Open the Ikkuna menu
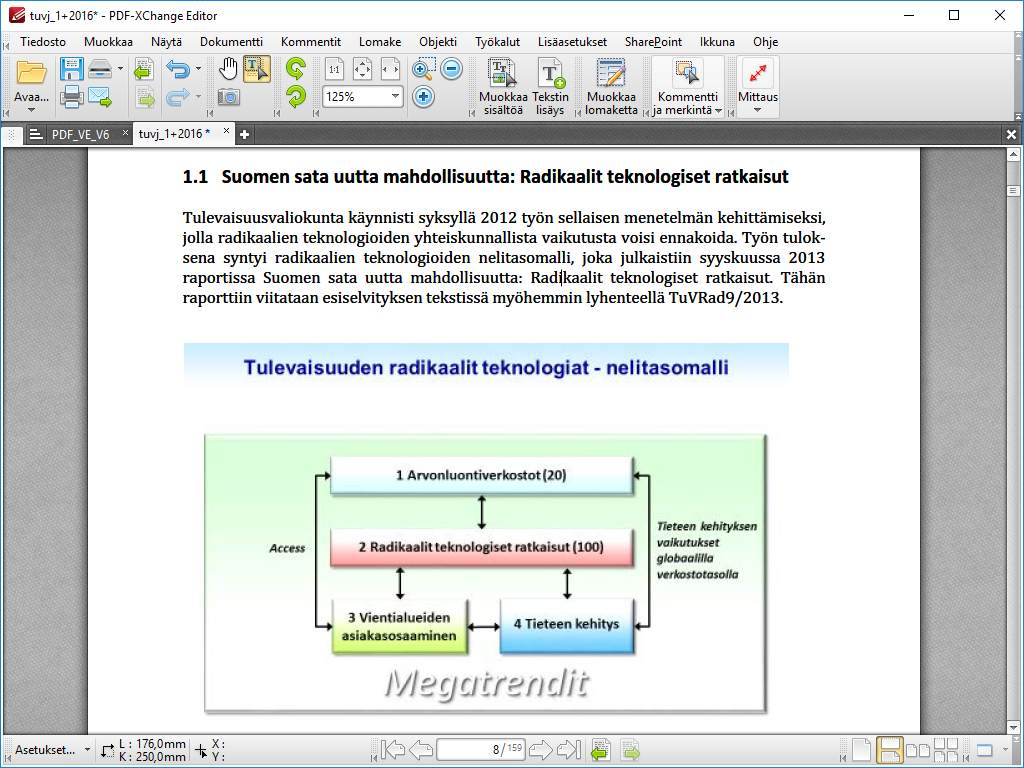 (717, 42)
